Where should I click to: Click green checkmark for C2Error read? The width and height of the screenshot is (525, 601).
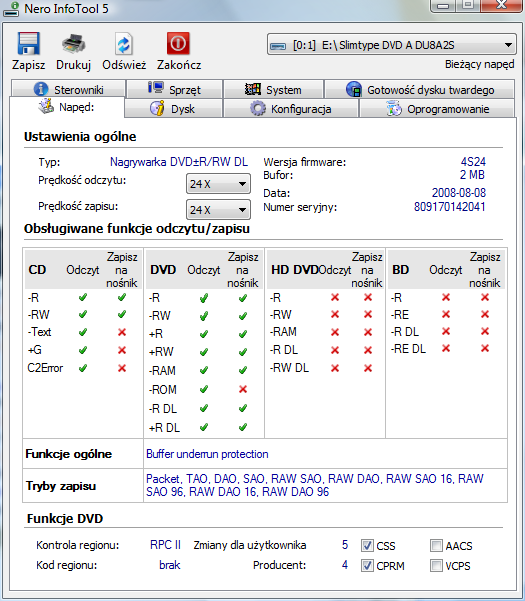point(83,368)
